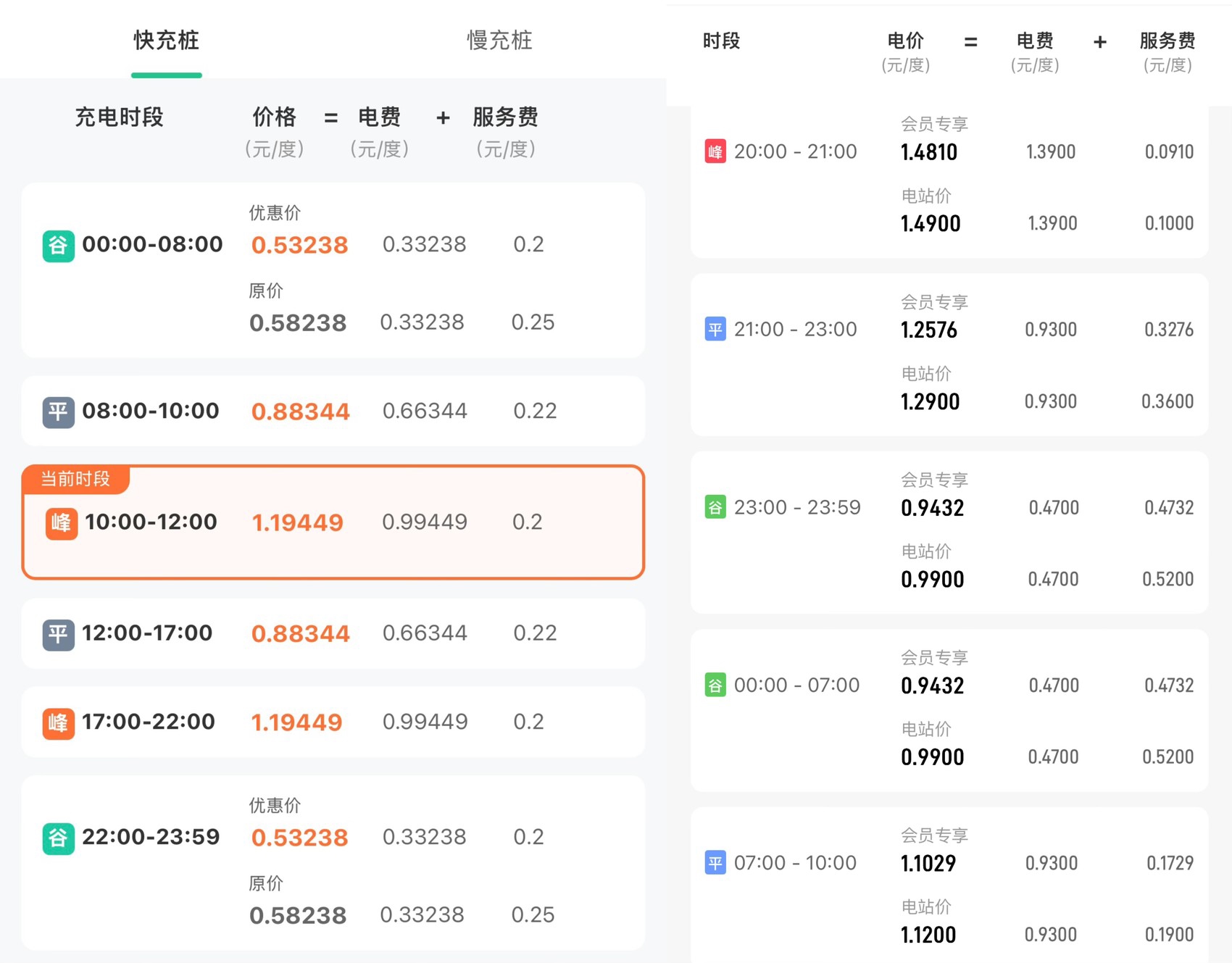Viewport: 1232px width, 963px height.
Task: Click the 0.88344 price in 12:00-17:00 row
Action: click(300, 634)
